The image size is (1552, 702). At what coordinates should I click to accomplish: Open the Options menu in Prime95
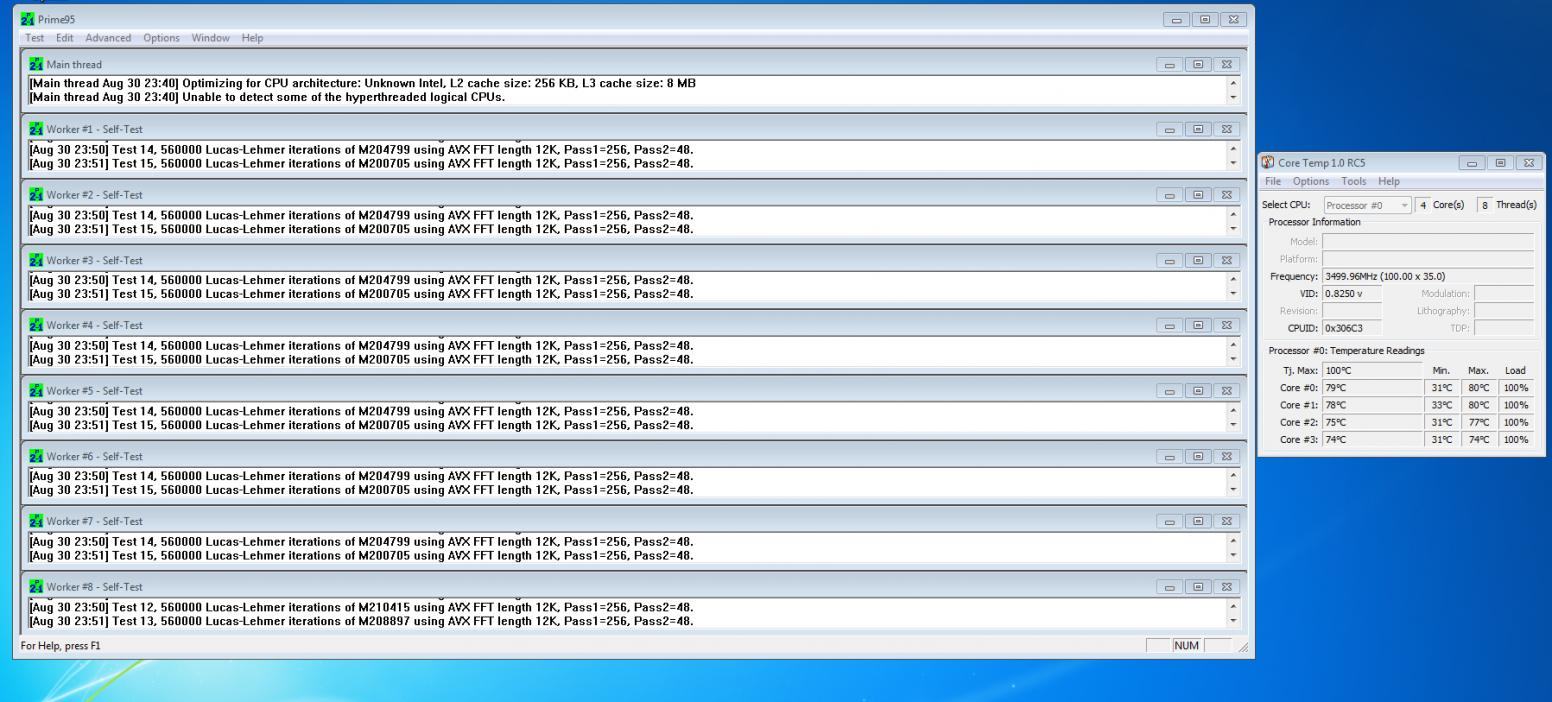point(161,38)
